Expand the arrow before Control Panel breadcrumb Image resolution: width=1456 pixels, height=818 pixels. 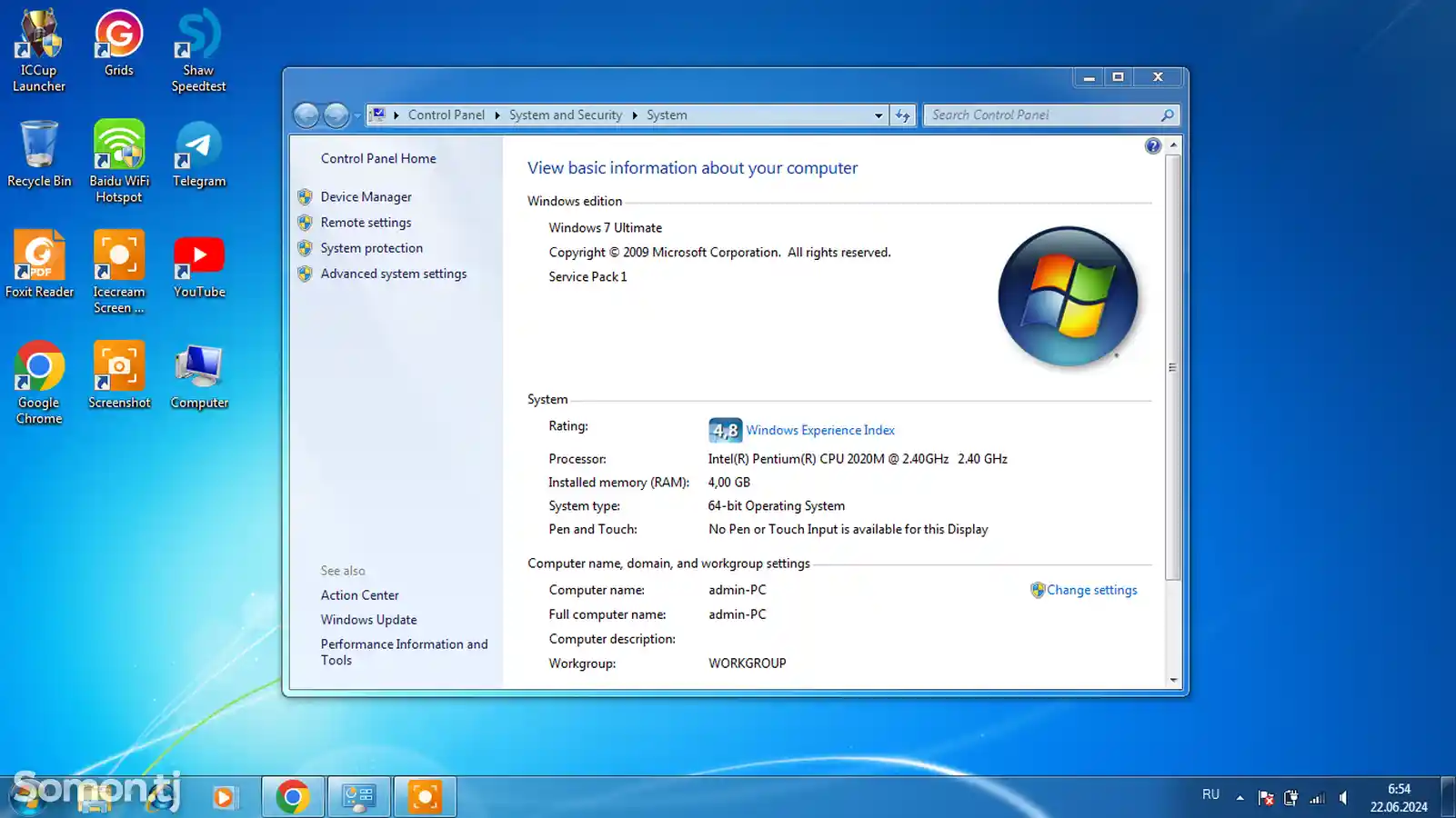coord(397,115)
